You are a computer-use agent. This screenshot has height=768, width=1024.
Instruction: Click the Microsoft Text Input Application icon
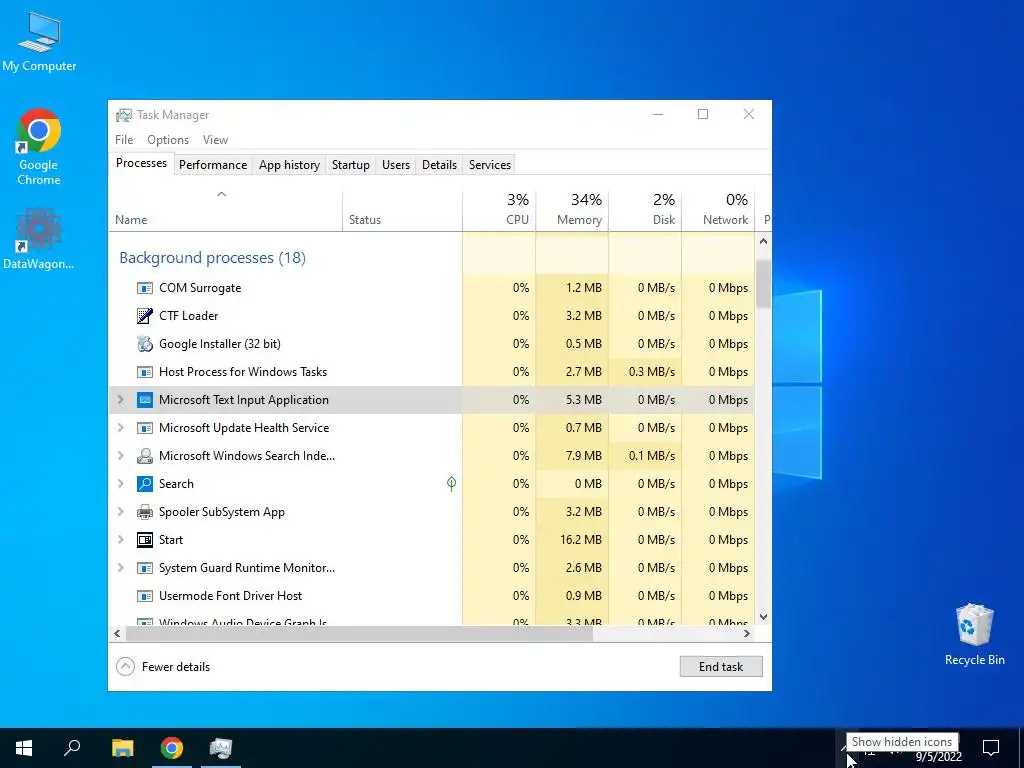point(144,400)
